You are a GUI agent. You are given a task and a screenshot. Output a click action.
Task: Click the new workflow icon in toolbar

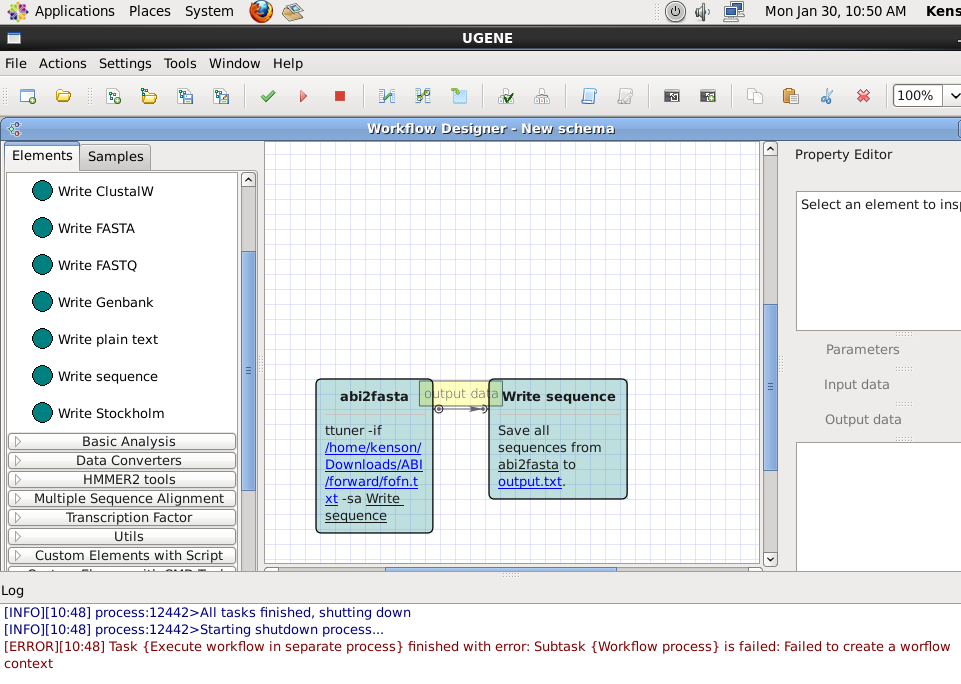28,96
